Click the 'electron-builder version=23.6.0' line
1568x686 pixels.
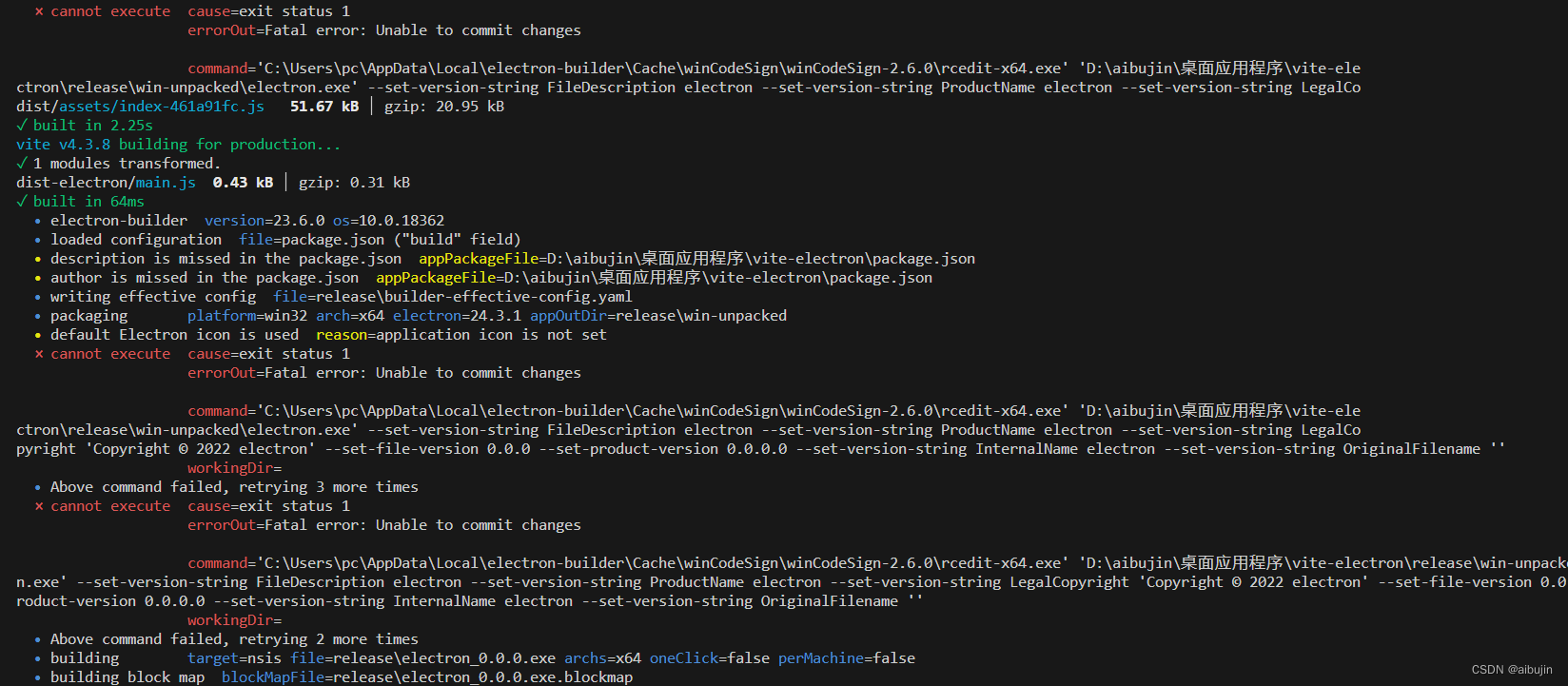tap(240, 221)
